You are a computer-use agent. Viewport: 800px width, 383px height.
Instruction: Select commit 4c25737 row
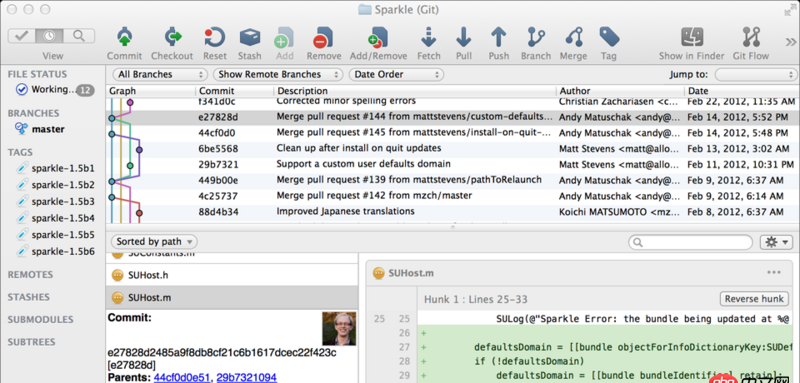coord(452,196)
